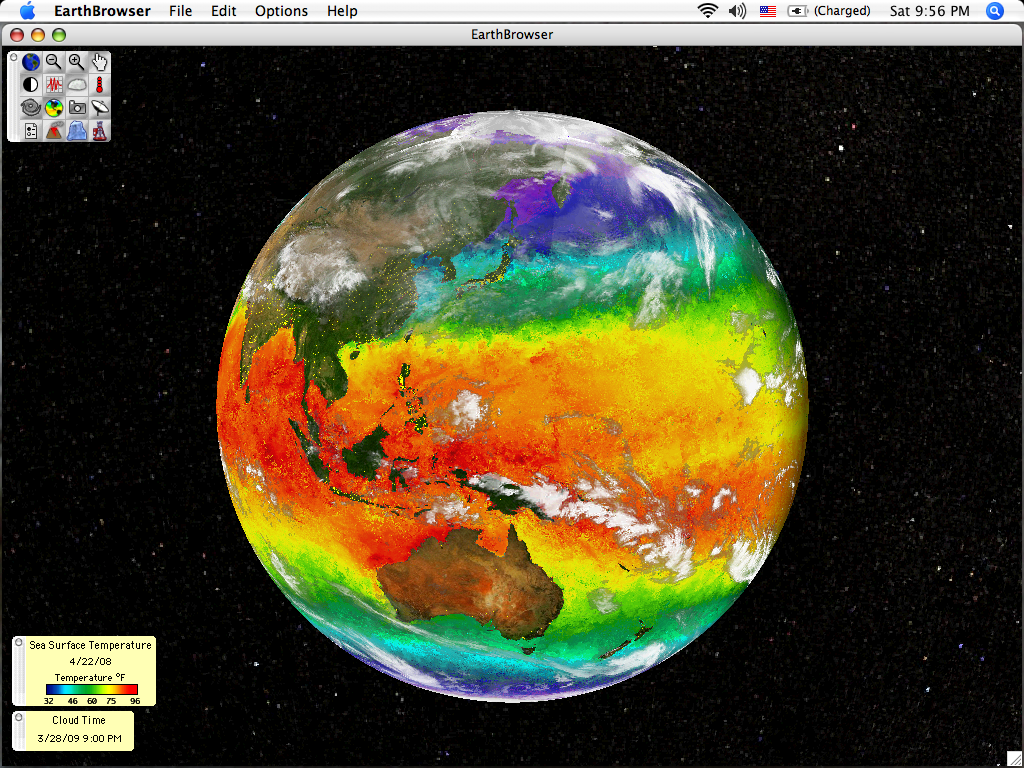This screenshot has height=768, width=1024.
Task: Collapse the tool palette using its round knob
Action: pyautogui.click(x=14, y=58)
